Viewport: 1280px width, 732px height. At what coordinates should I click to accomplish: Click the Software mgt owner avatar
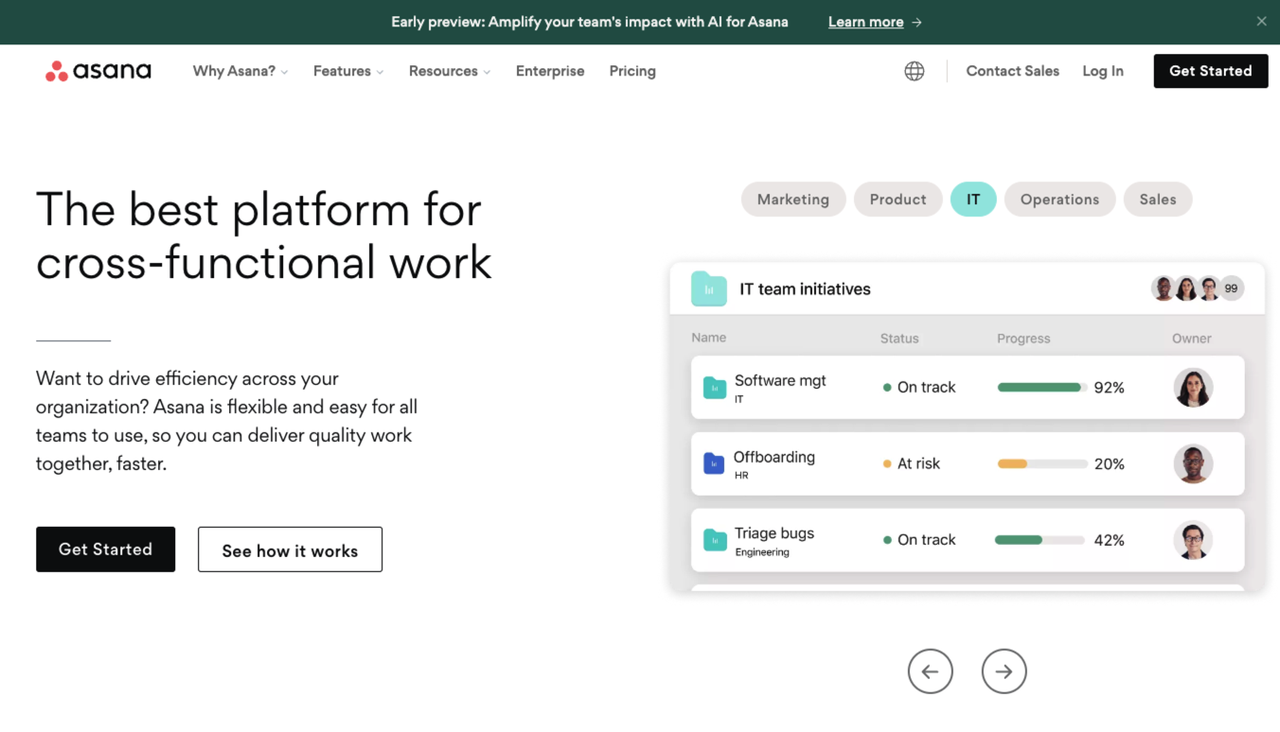click(1193, 387)
